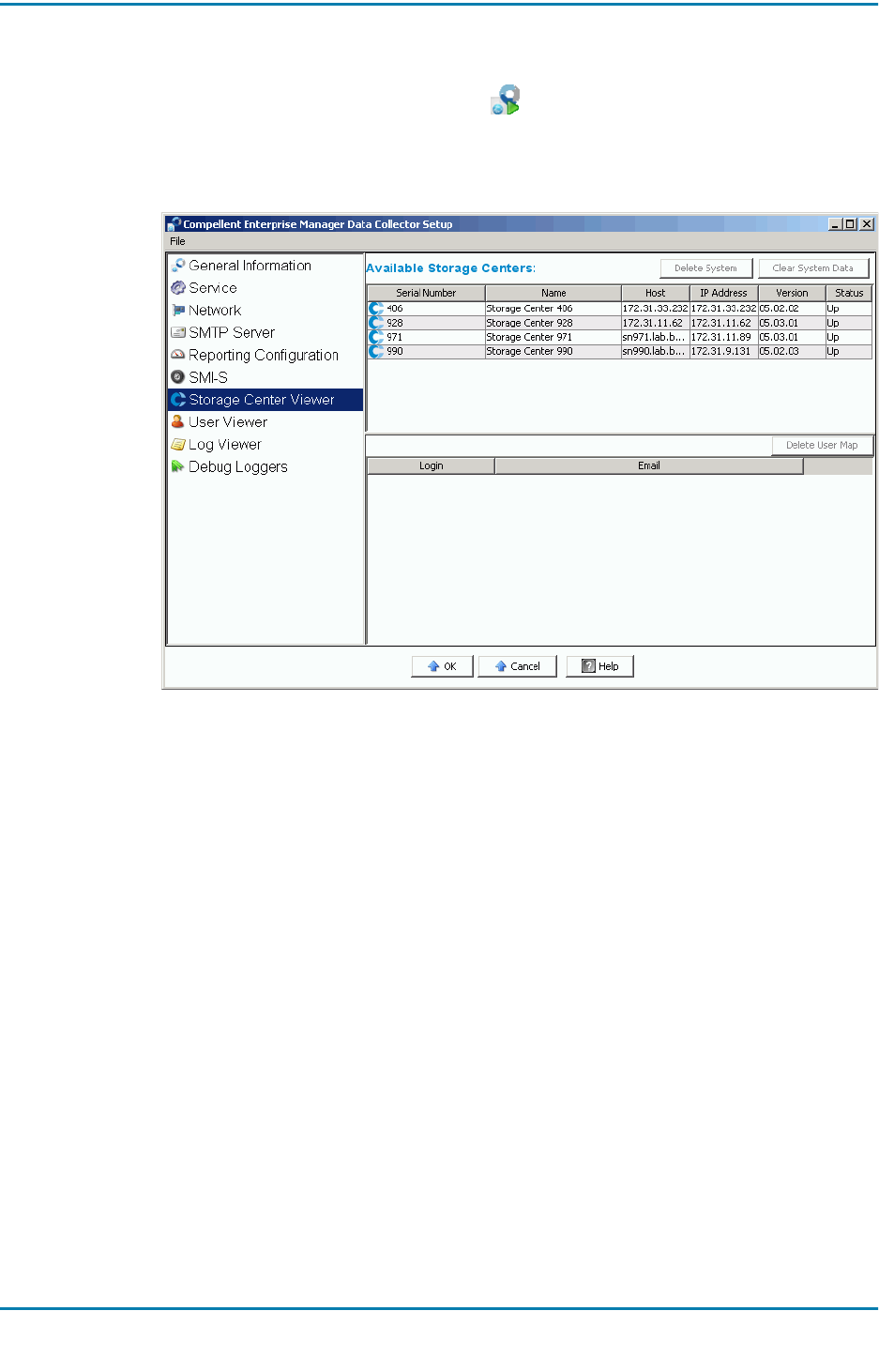Sort by Serial Number column header
879x1372 pixels.
pos(426,293)
